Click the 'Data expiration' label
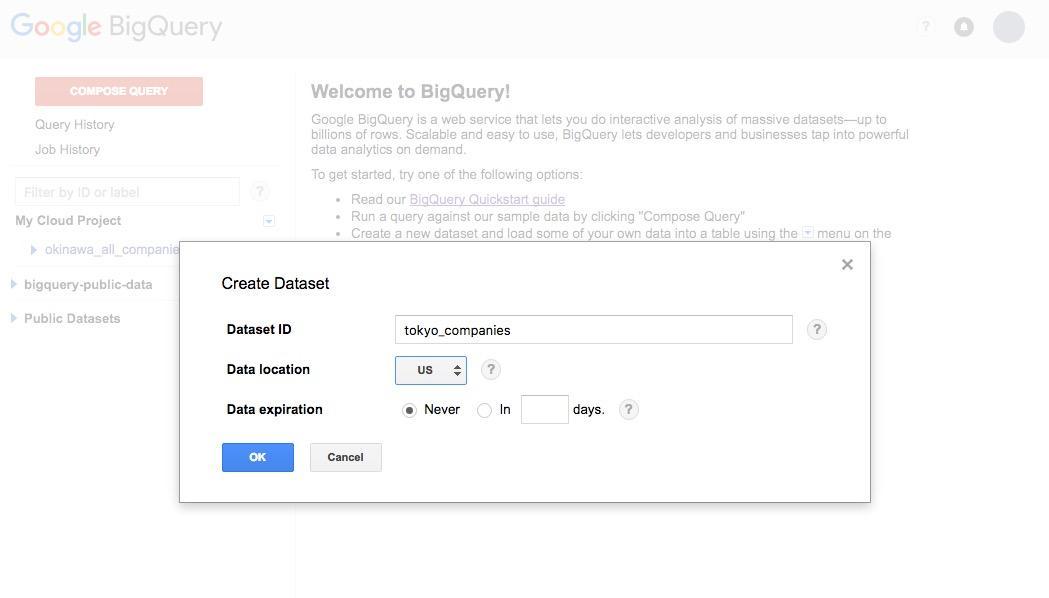This screenshot has height=598, width=1049. point(274,409)
